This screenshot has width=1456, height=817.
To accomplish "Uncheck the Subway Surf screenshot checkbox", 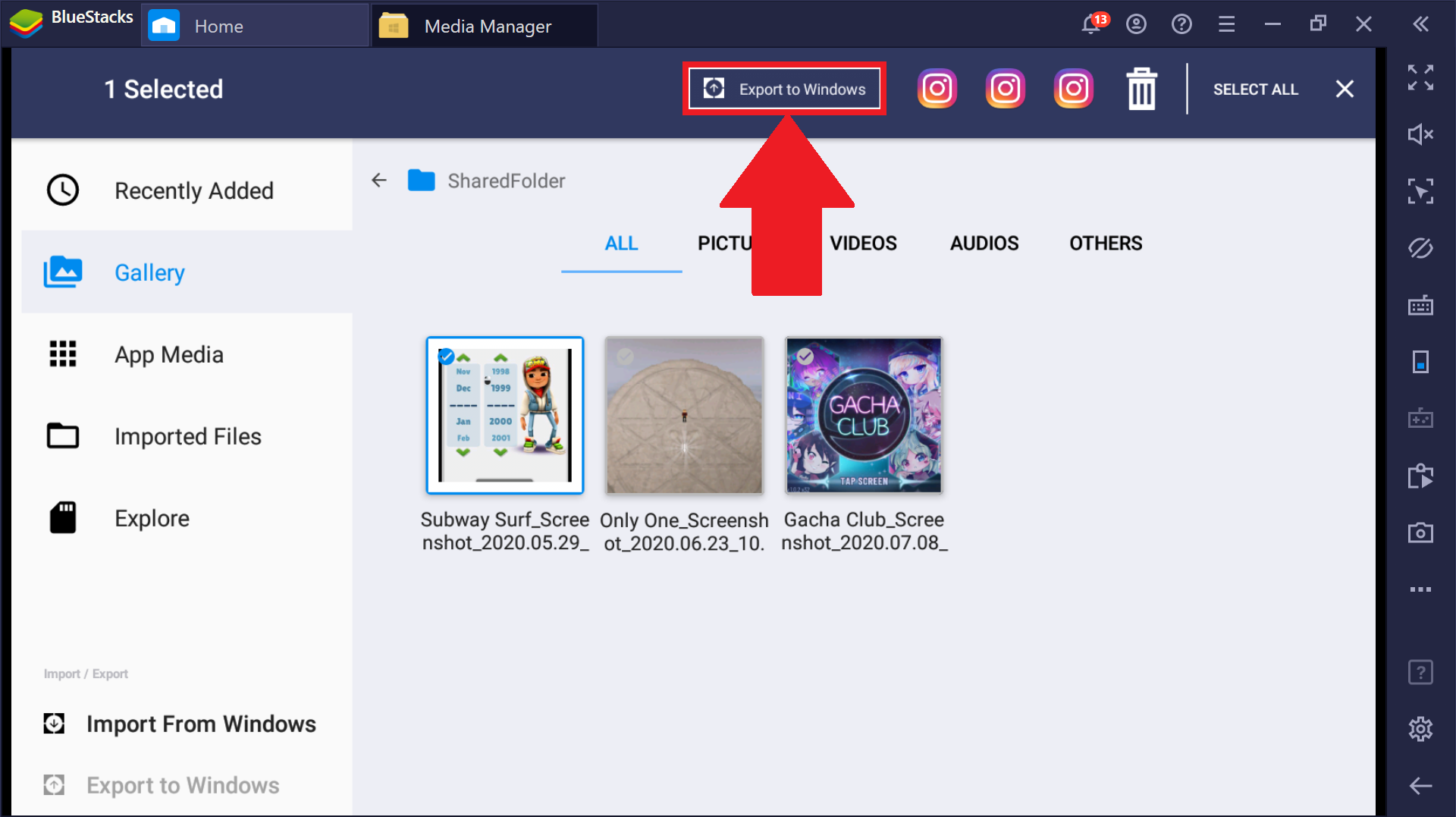I will point(446,357).
